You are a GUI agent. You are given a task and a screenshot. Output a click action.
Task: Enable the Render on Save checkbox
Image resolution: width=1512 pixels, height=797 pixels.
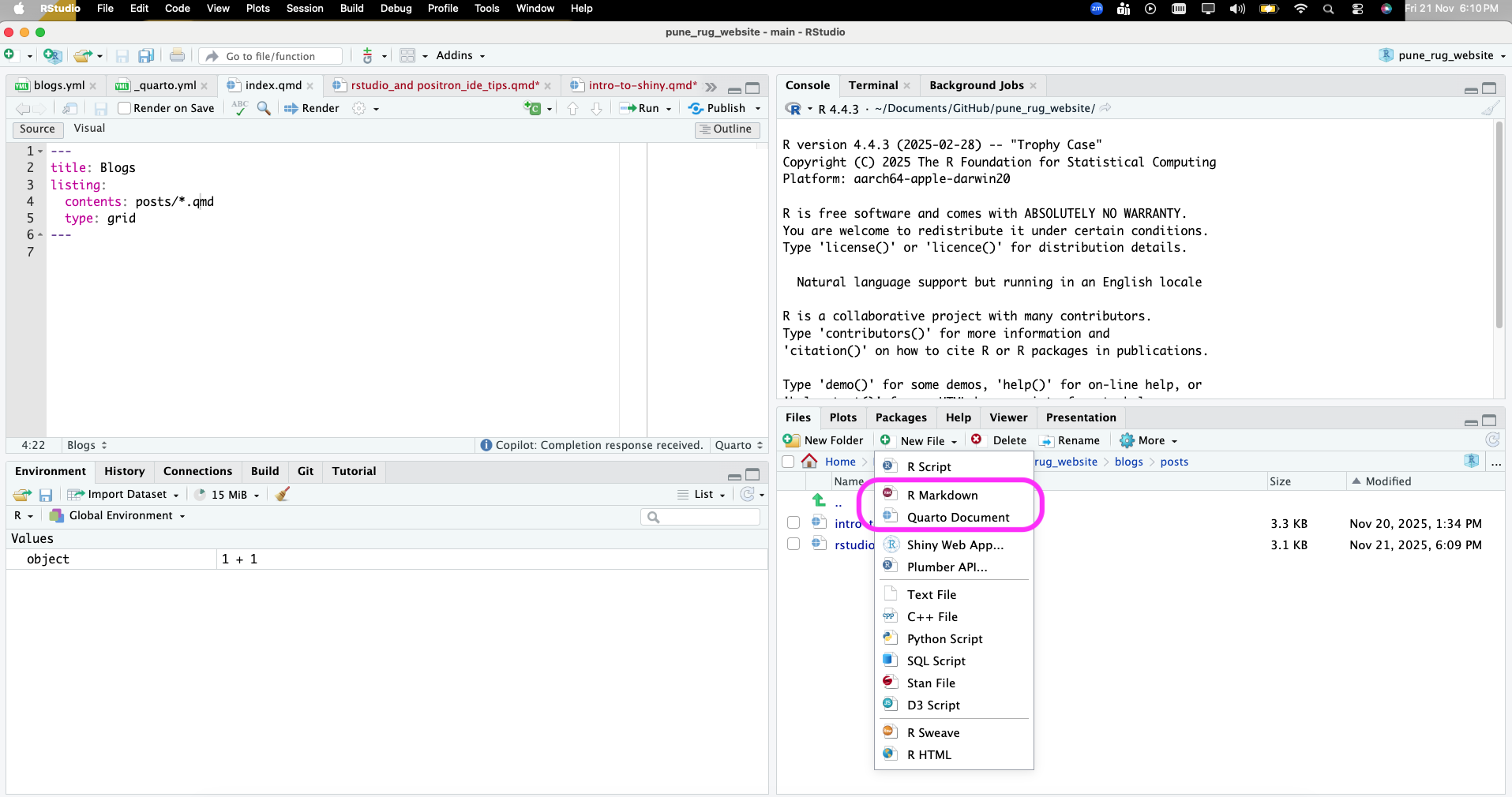(124, 108)
